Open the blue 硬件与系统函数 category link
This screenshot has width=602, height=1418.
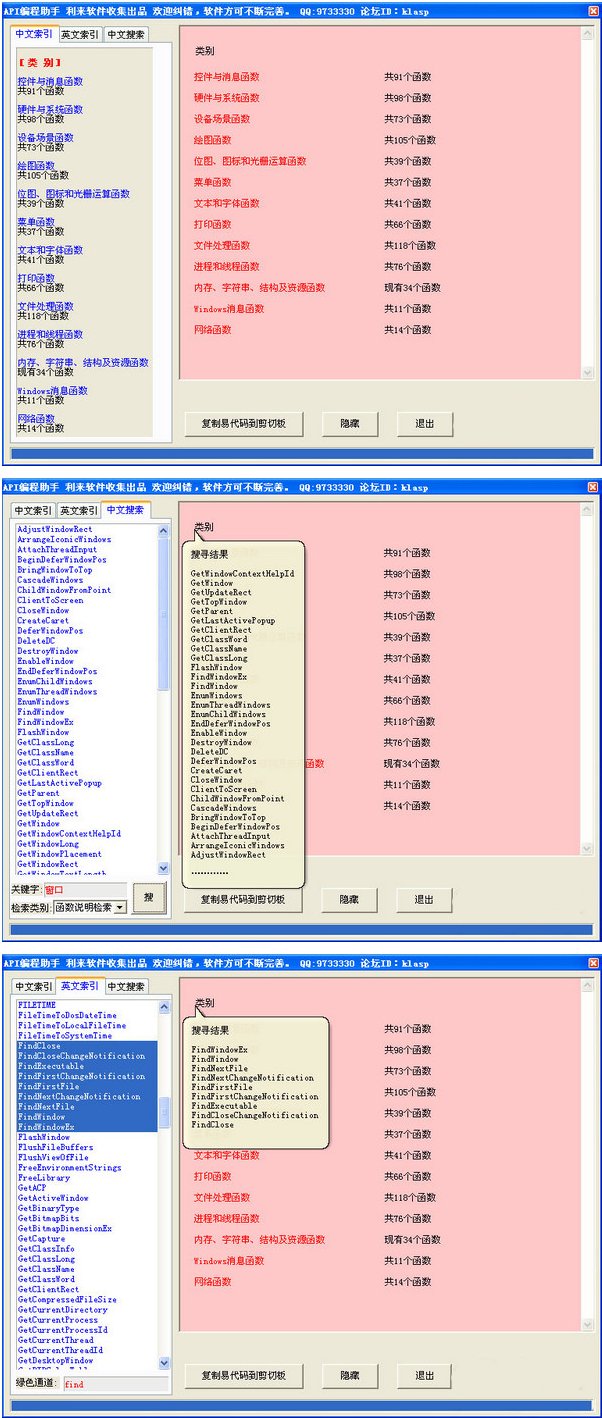(50, 109)
